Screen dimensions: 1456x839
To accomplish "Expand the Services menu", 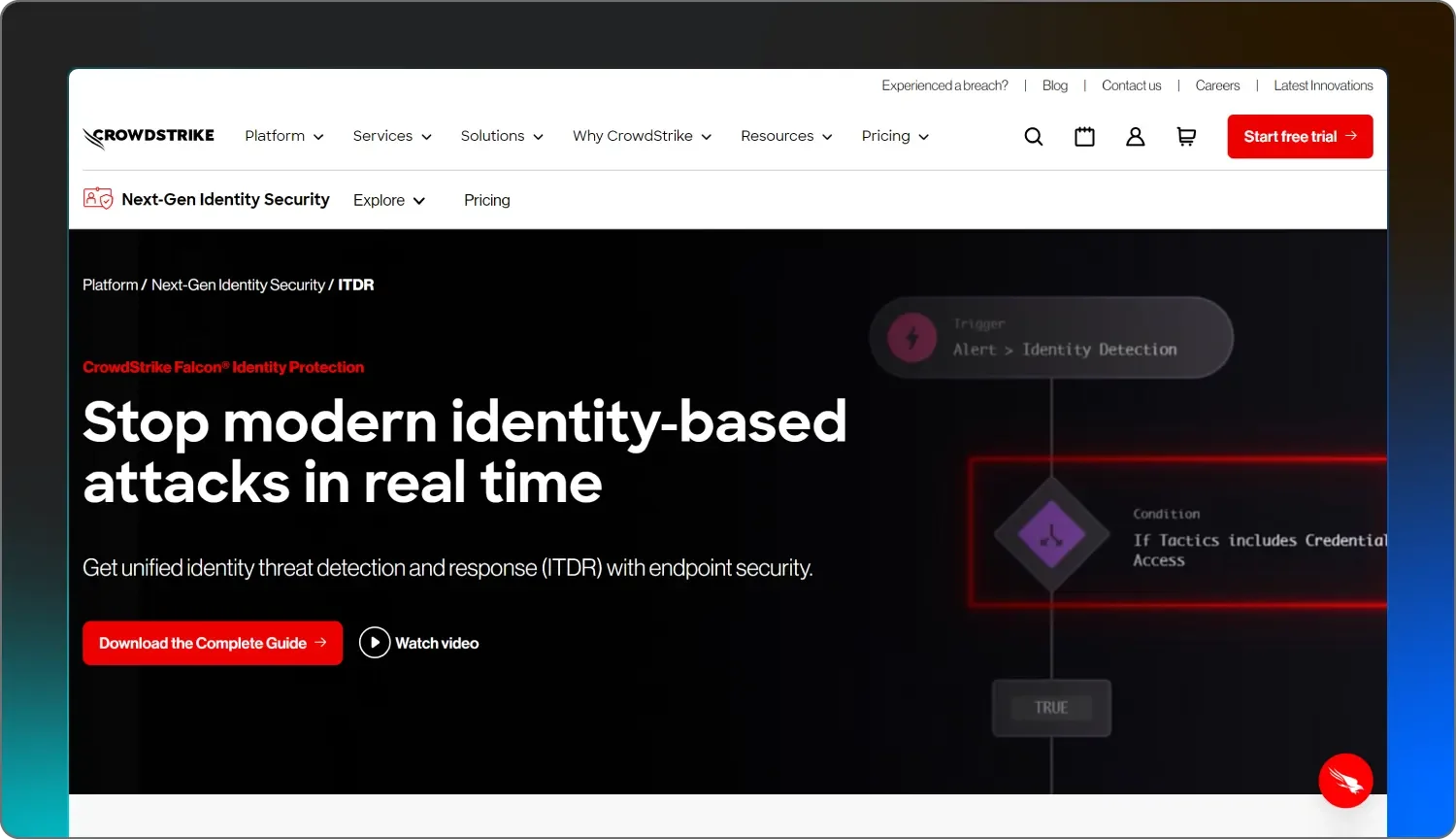I will pyautogui.click(x=392, y=136).
